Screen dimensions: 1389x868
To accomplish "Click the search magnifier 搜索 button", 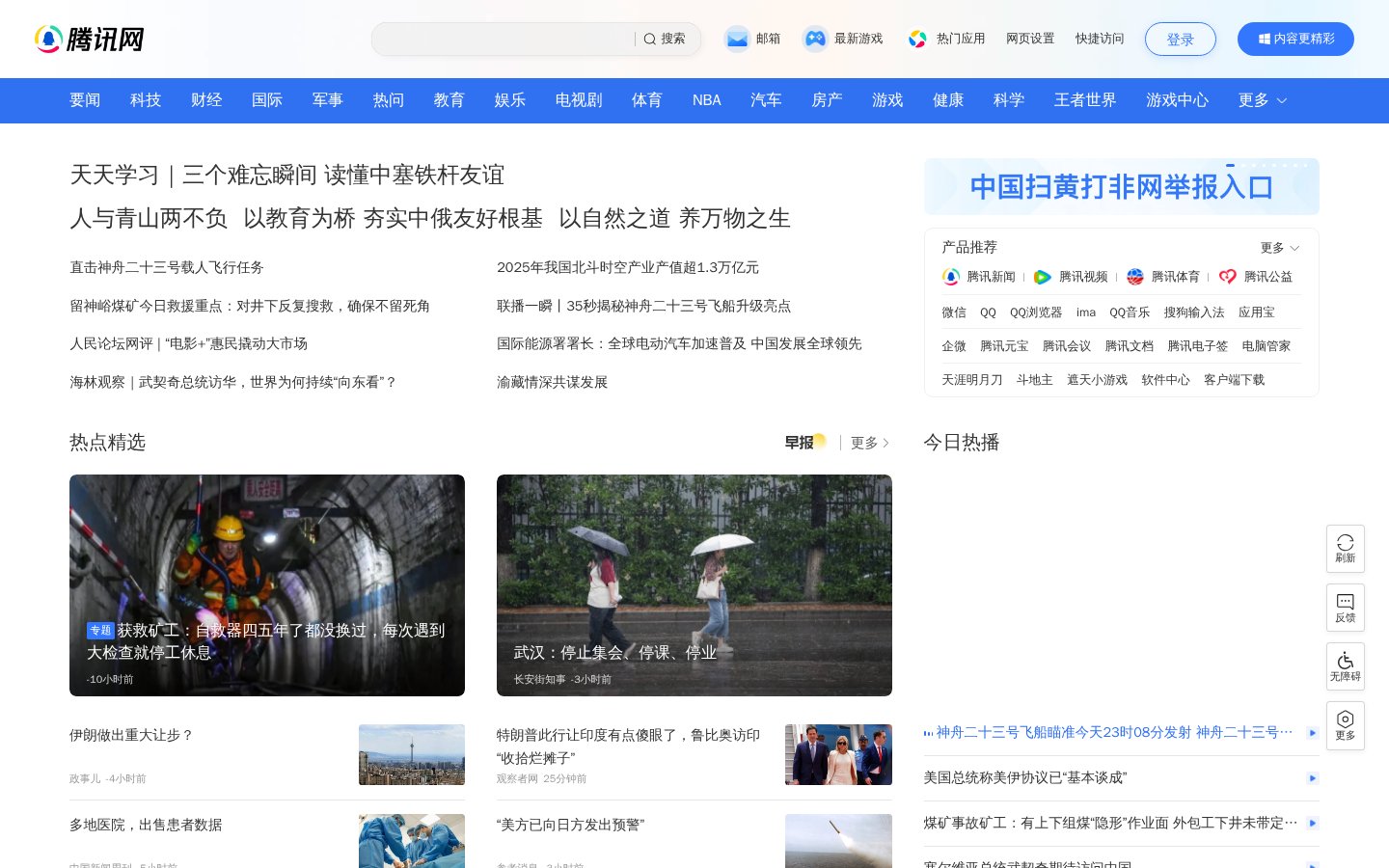I will 665,39.
